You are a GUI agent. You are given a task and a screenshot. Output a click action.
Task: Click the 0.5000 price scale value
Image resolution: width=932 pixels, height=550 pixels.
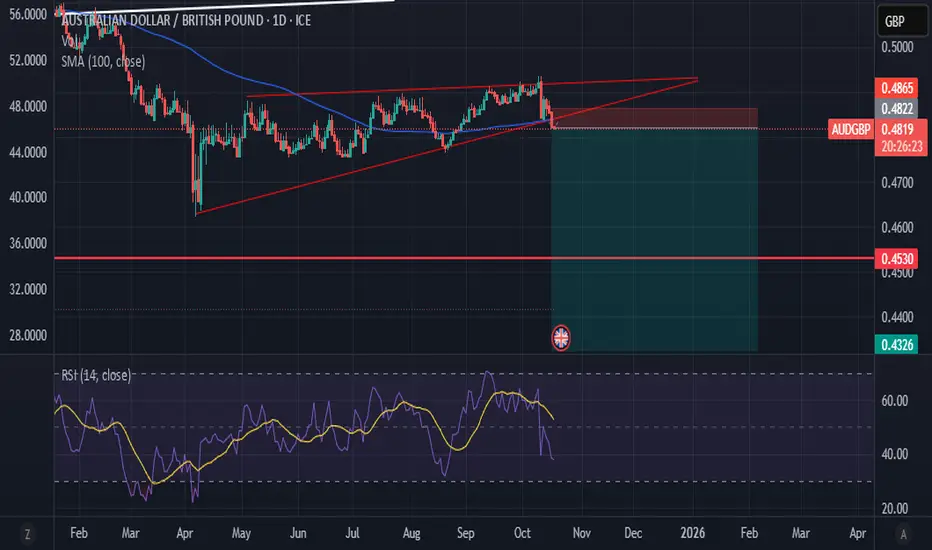tap(897, 47)
